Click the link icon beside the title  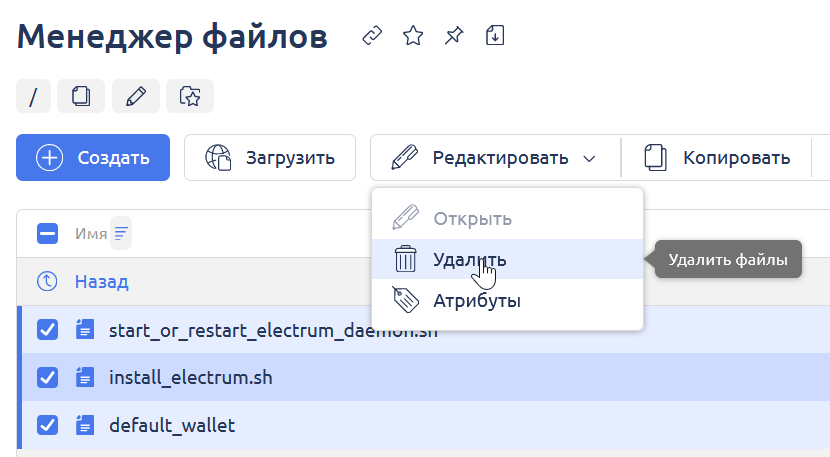click(x=372, y=37)
